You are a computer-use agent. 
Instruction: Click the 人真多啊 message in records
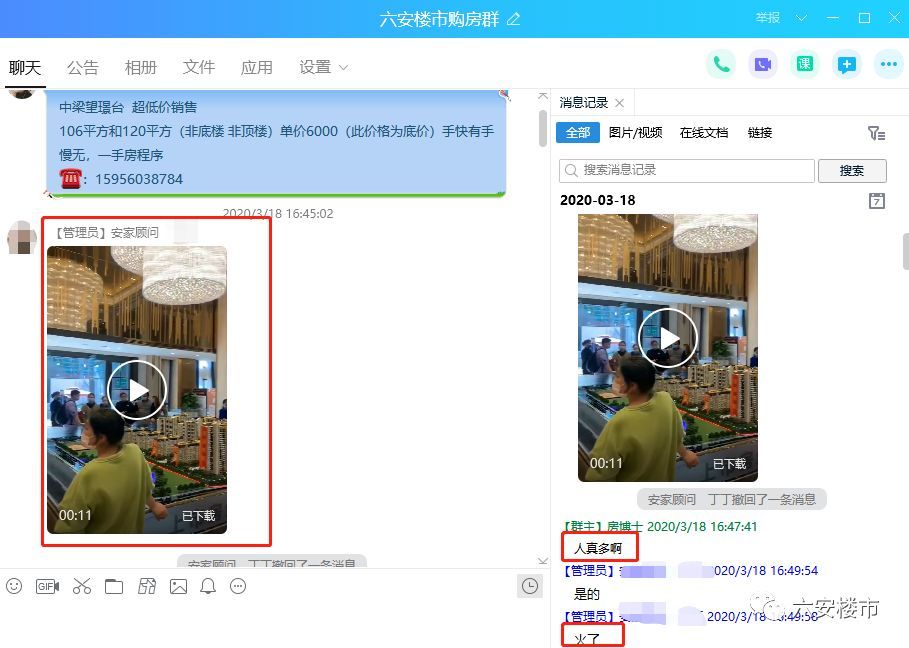coord(598,548)
